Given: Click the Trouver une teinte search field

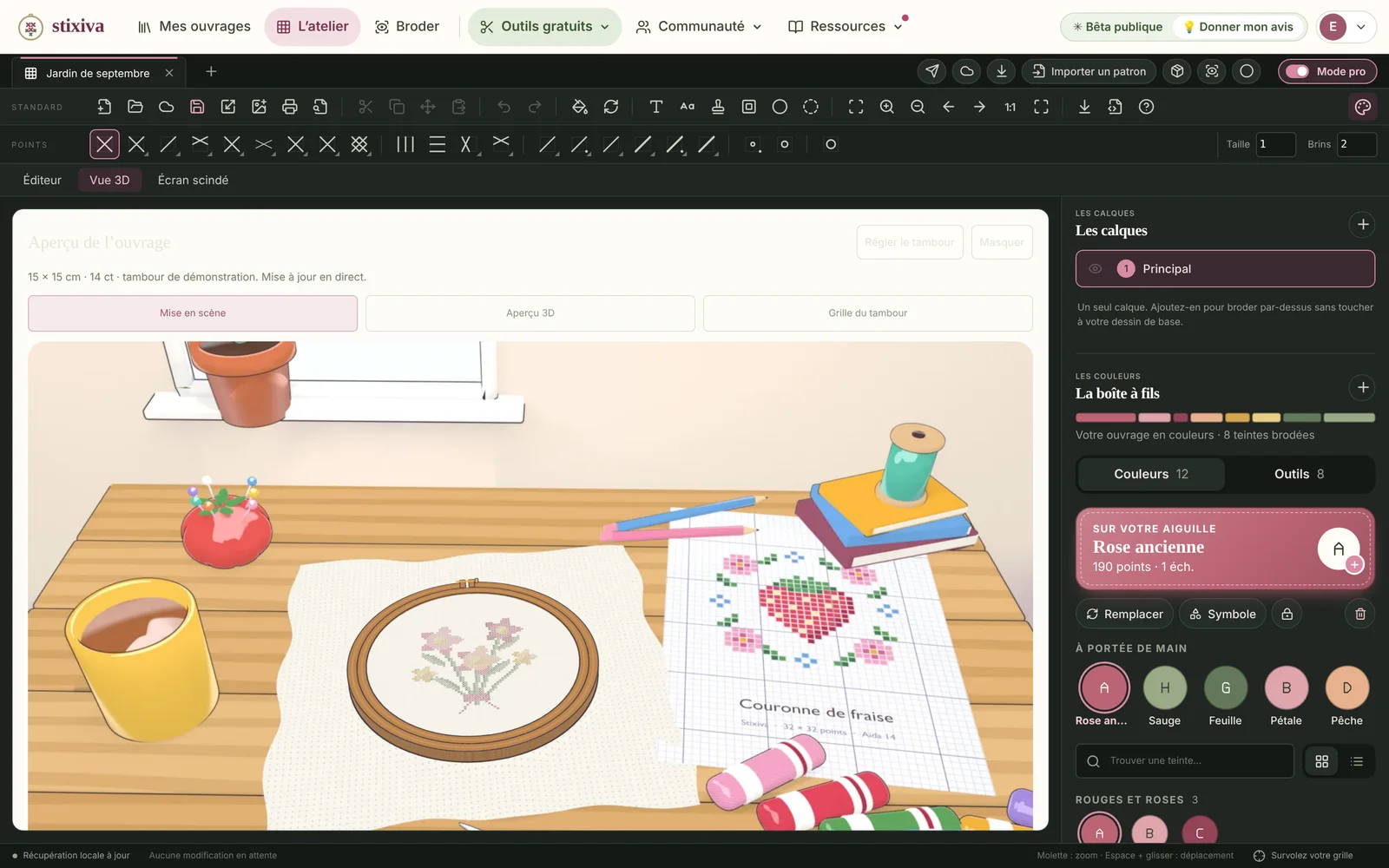Looking at the screenshot, I should [1185, 761].
